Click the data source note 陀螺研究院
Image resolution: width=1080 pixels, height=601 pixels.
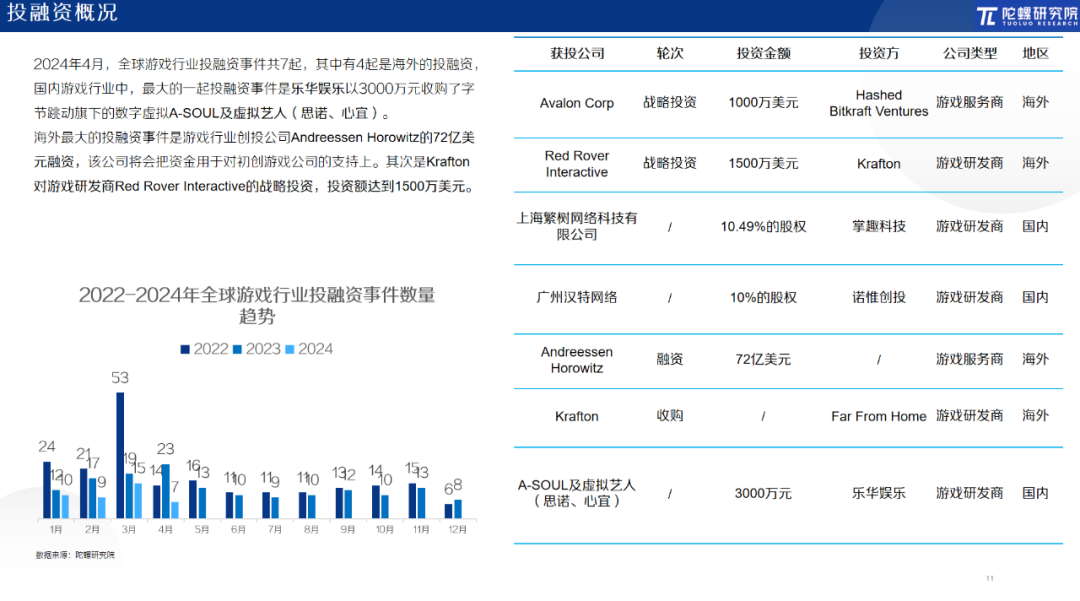75,555
